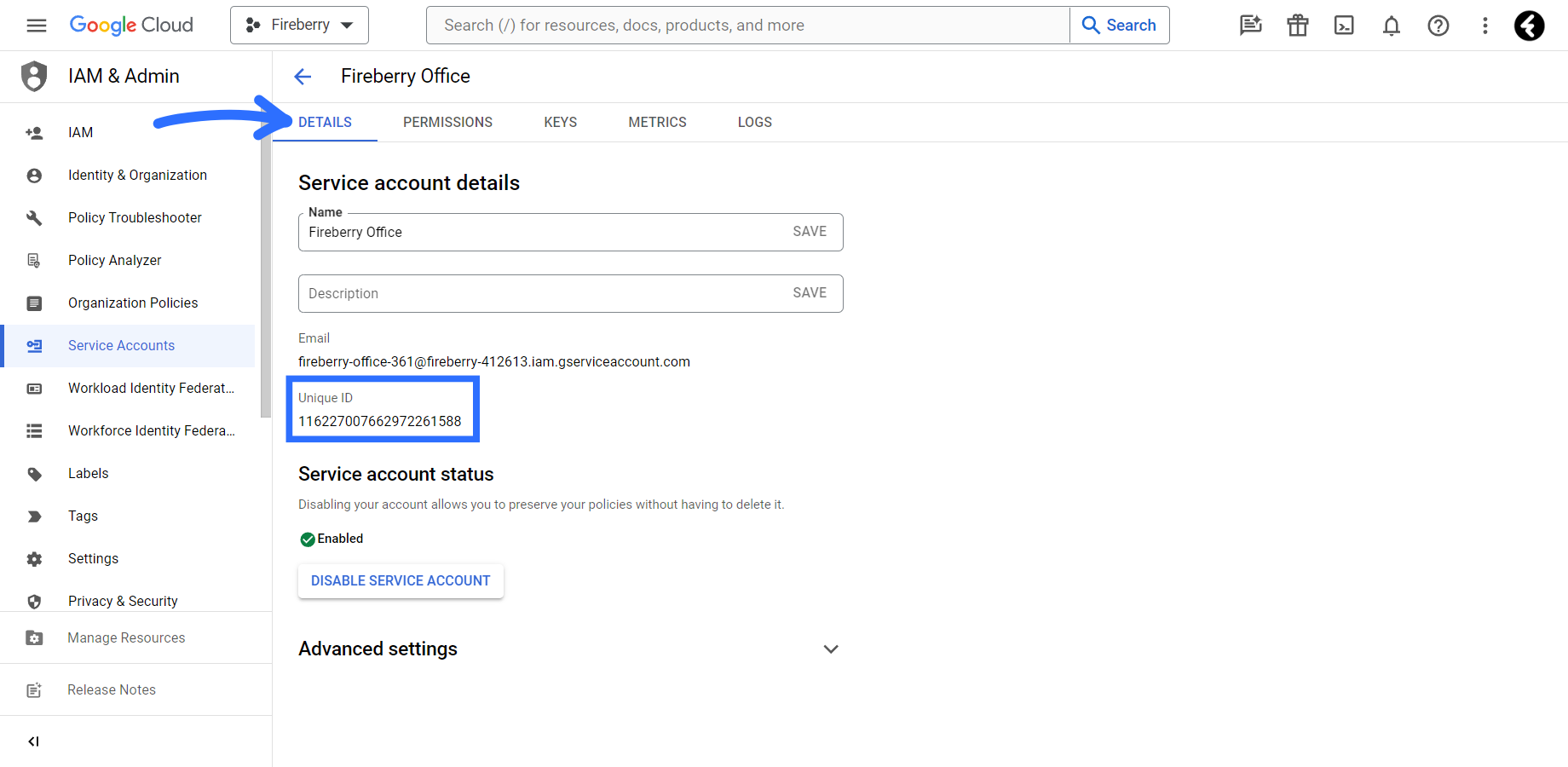
Task: Click the Tags arrow-shaped icon
Action: coord(34,516)
